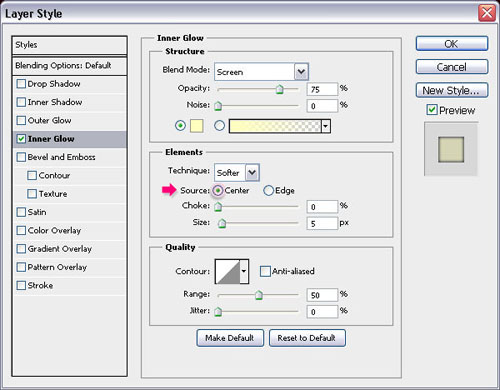The width and height of the screenshot is (500, 390).
Task: Click the Size slider handle
Action: coord(222,223)
